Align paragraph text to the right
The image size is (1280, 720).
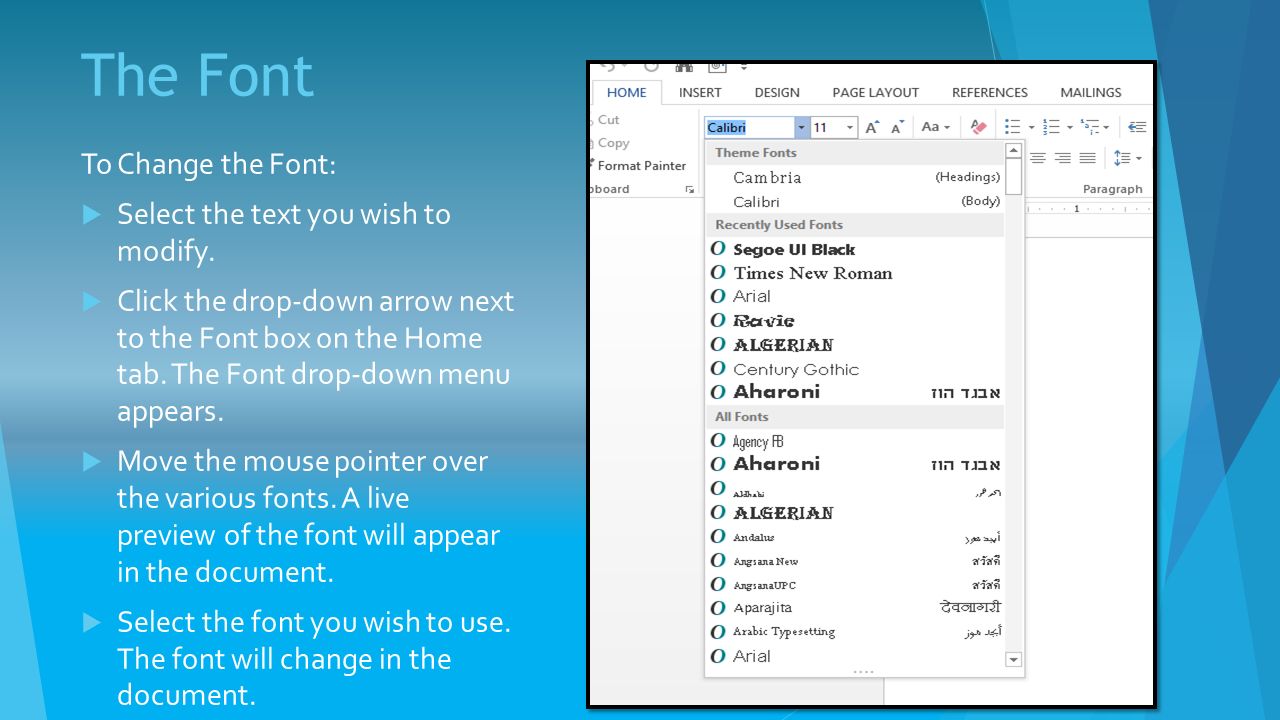(1062, 158)
